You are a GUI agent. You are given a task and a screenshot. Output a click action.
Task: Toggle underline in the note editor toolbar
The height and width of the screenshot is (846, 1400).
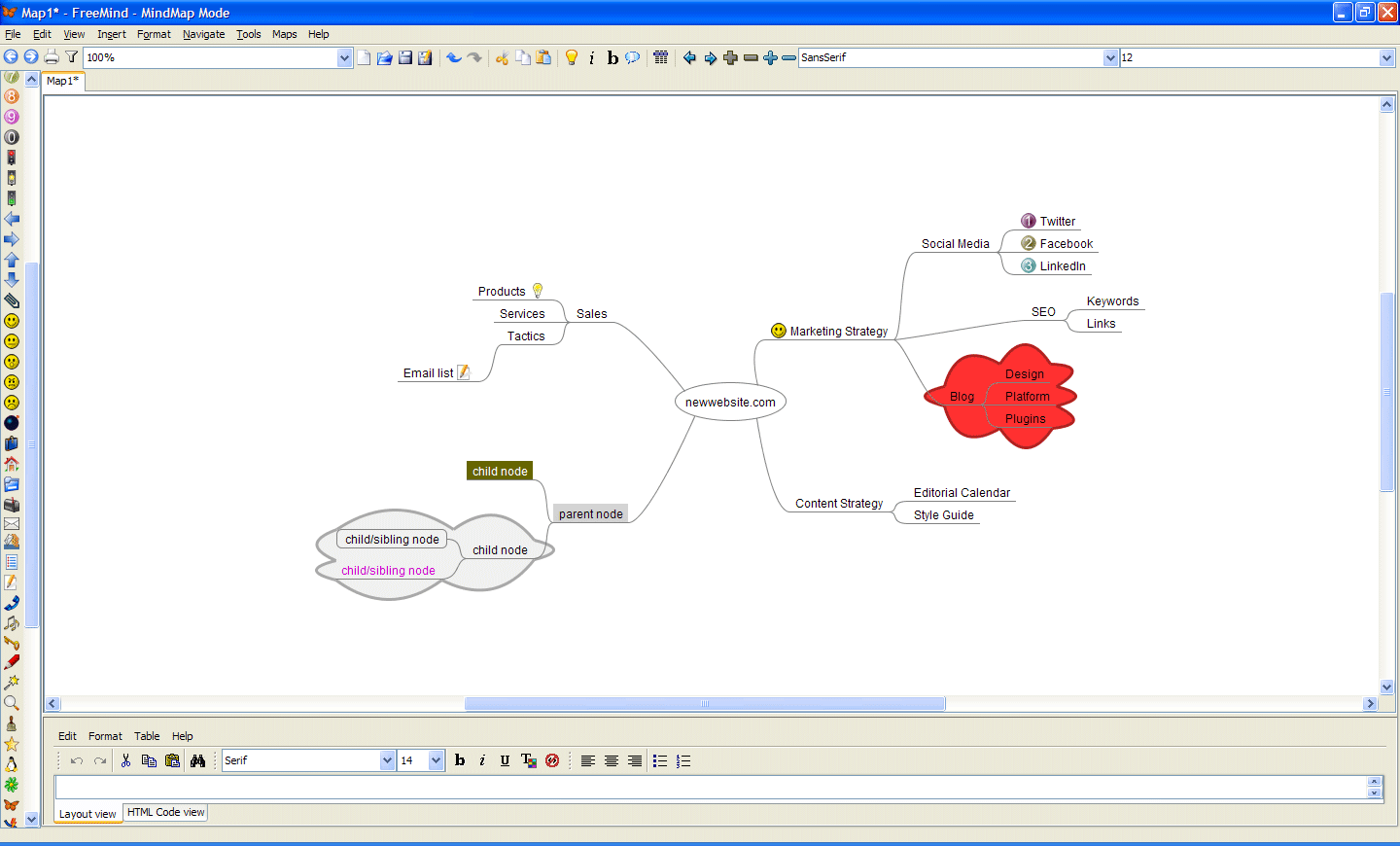coord(505,760)
